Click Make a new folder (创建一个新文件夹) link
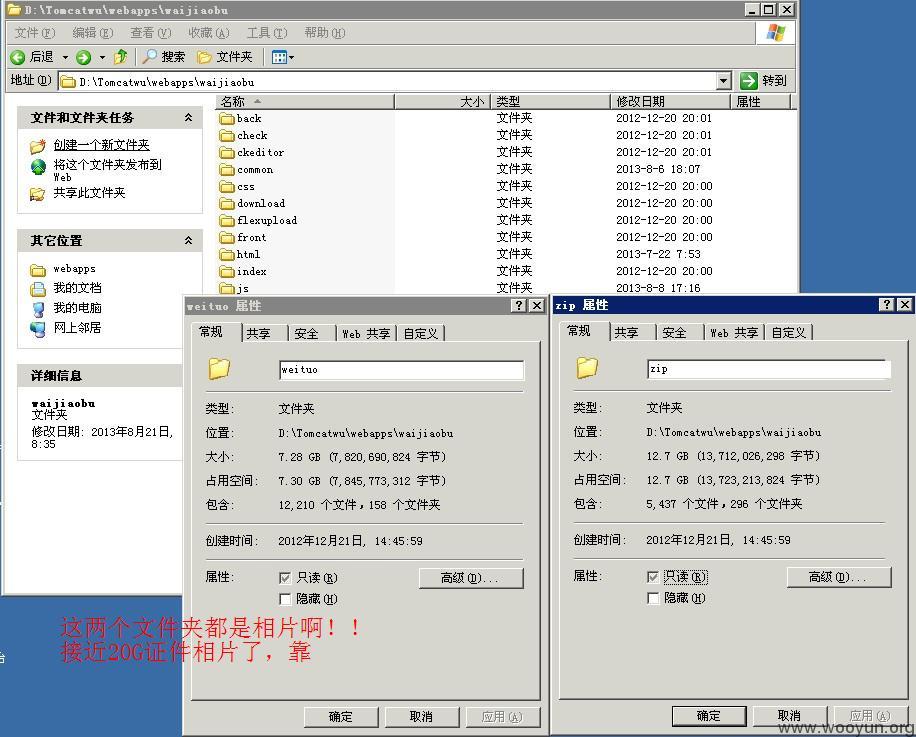Image resolution: width=916 pixels, height=737 pixels. (x=102, y=144)
